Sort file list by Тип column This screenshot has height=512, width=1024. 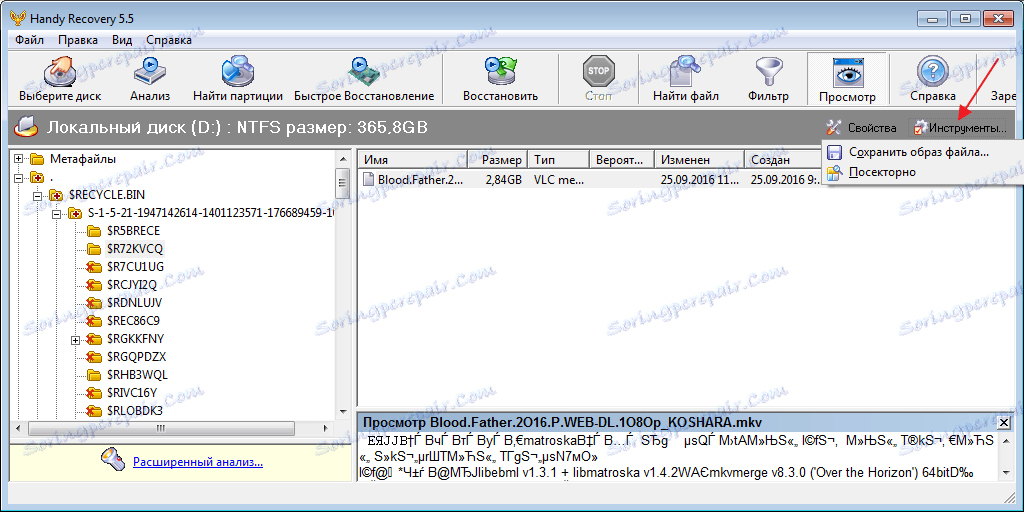click(x=557, y=159)
